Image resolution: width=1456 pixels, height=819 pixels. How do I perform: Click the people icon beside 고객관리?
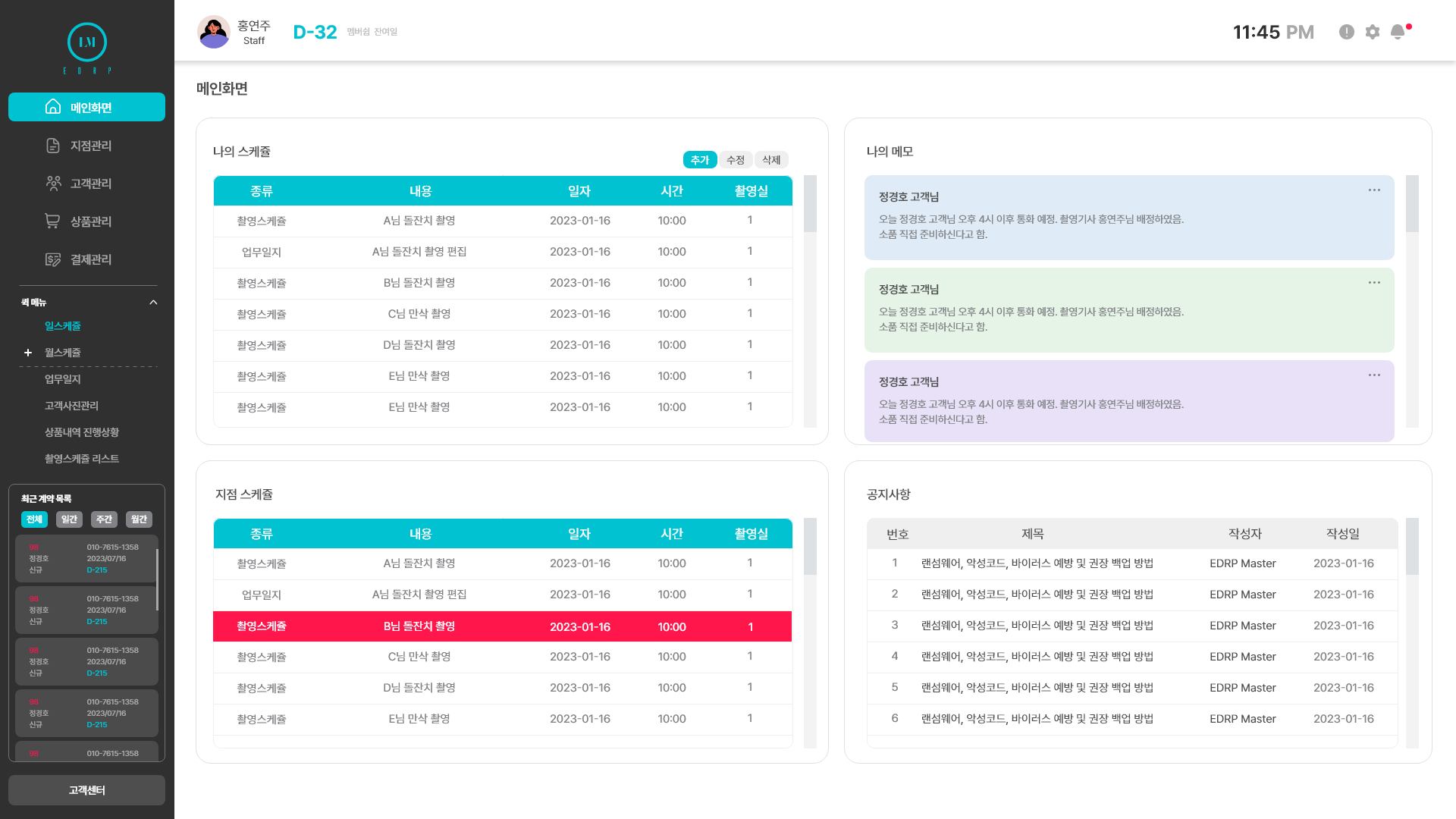(53, 184)
